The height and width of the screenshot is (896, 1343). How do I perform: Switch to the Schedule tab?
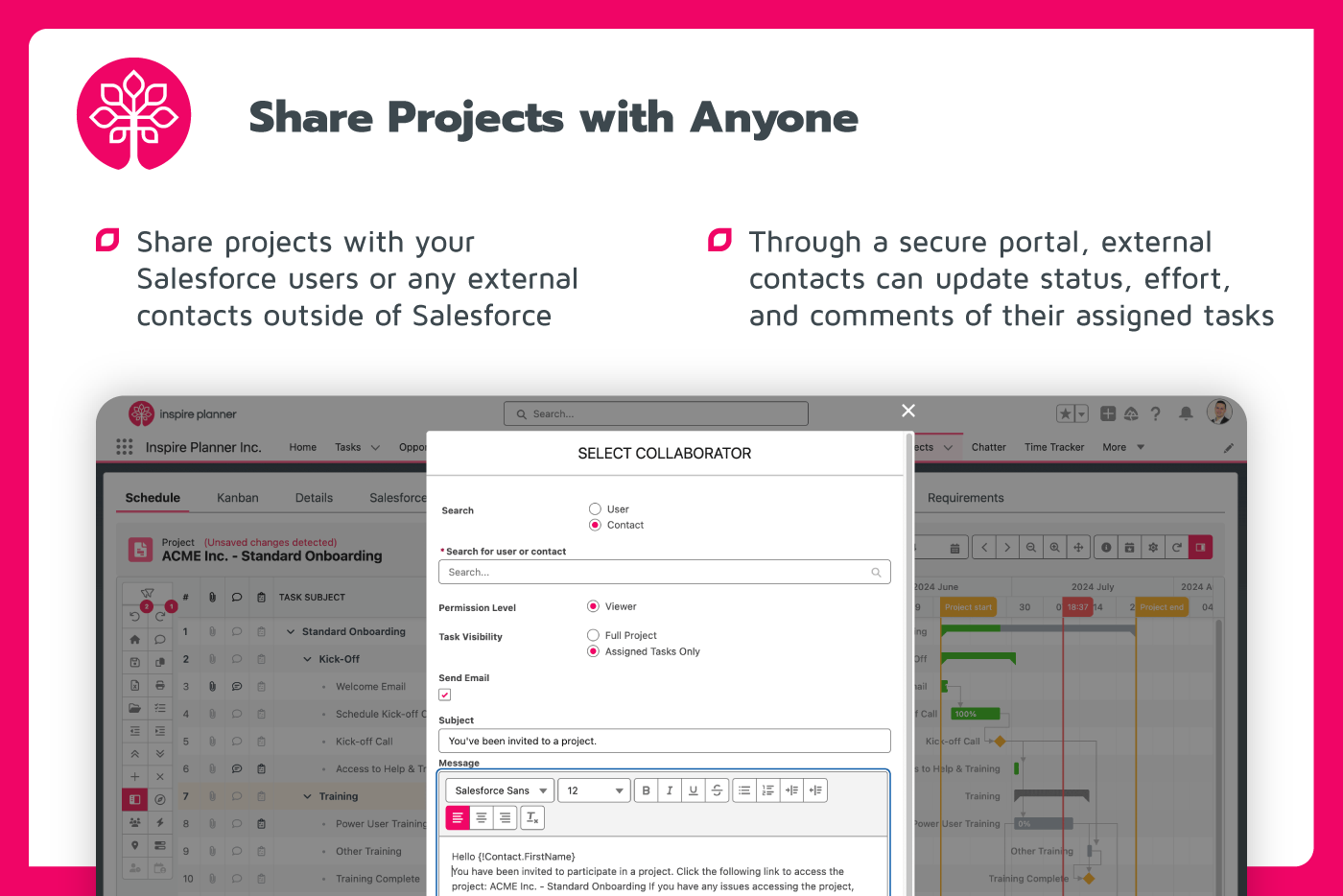(x=153, y=498)
